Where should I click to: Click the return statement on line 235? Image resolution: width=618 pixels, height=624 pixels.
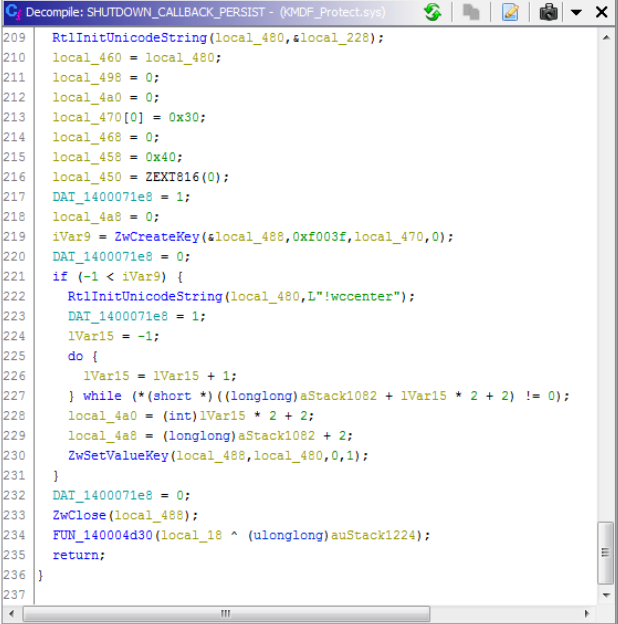point(75,555)
